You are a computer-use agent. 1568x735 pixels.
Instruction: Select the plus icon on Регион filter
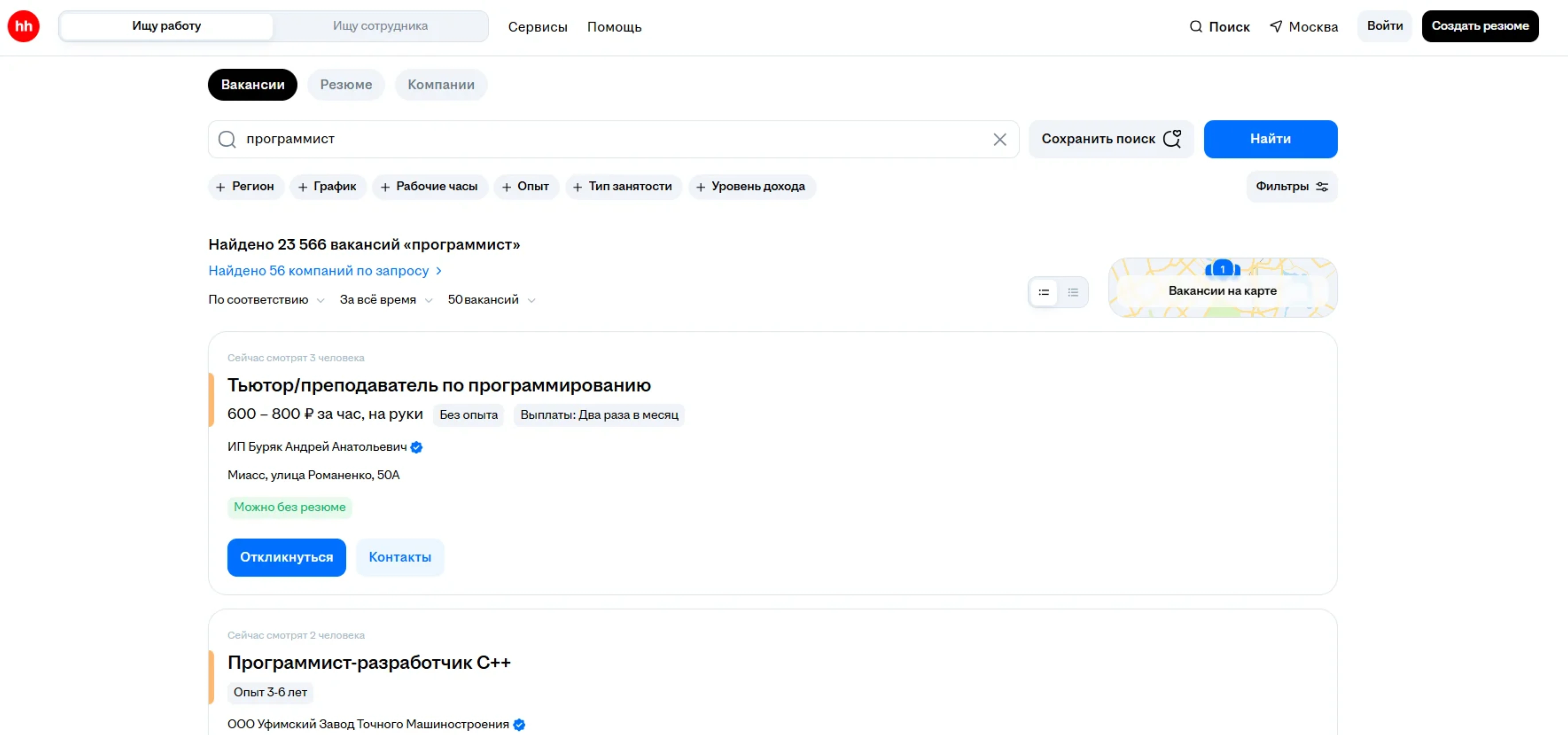(x=220, y=187)
